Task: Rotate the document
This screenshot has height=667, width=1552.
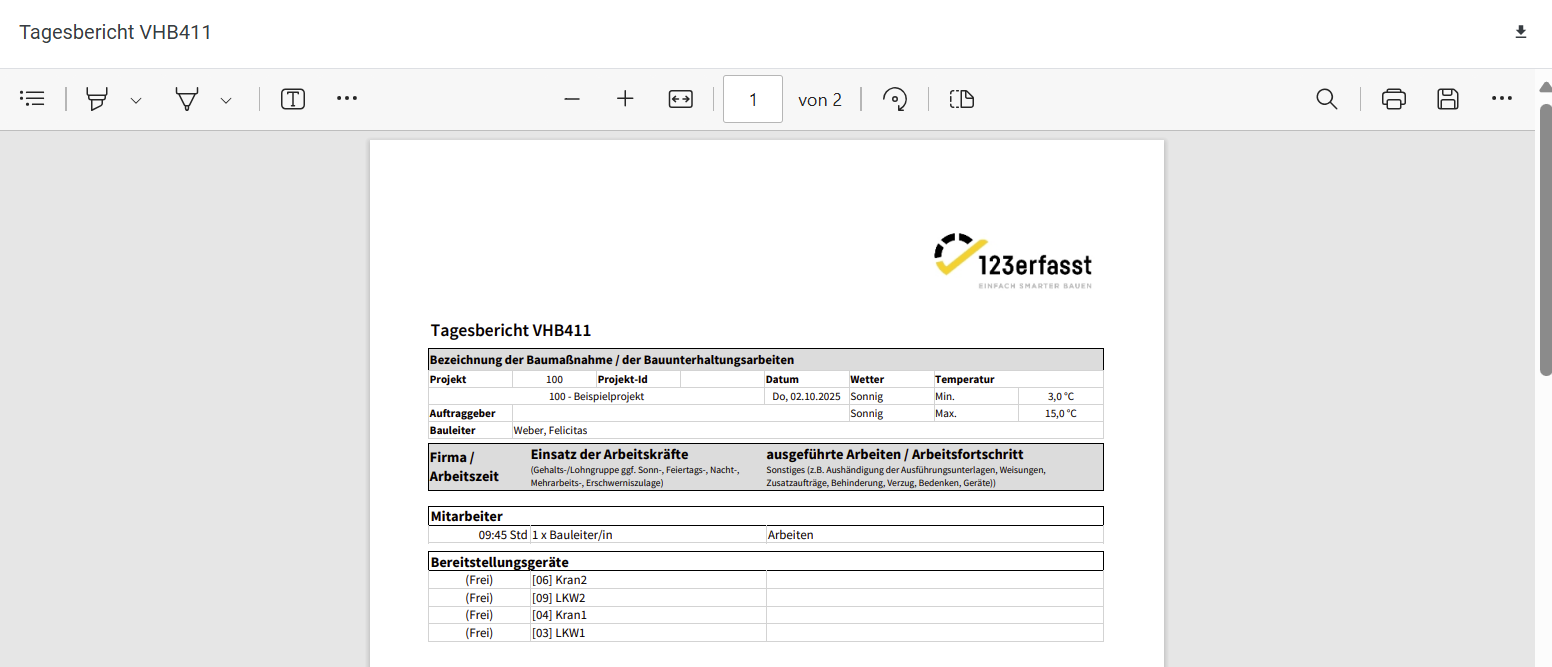Action: [895, 99]
